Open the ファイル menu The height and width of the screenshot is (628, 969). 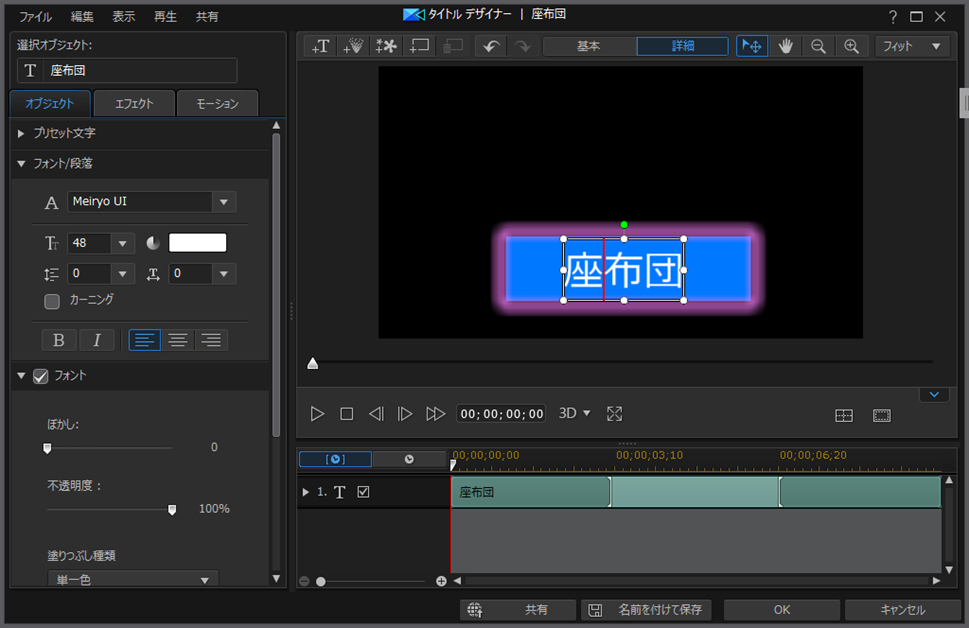tap(36, 17)
